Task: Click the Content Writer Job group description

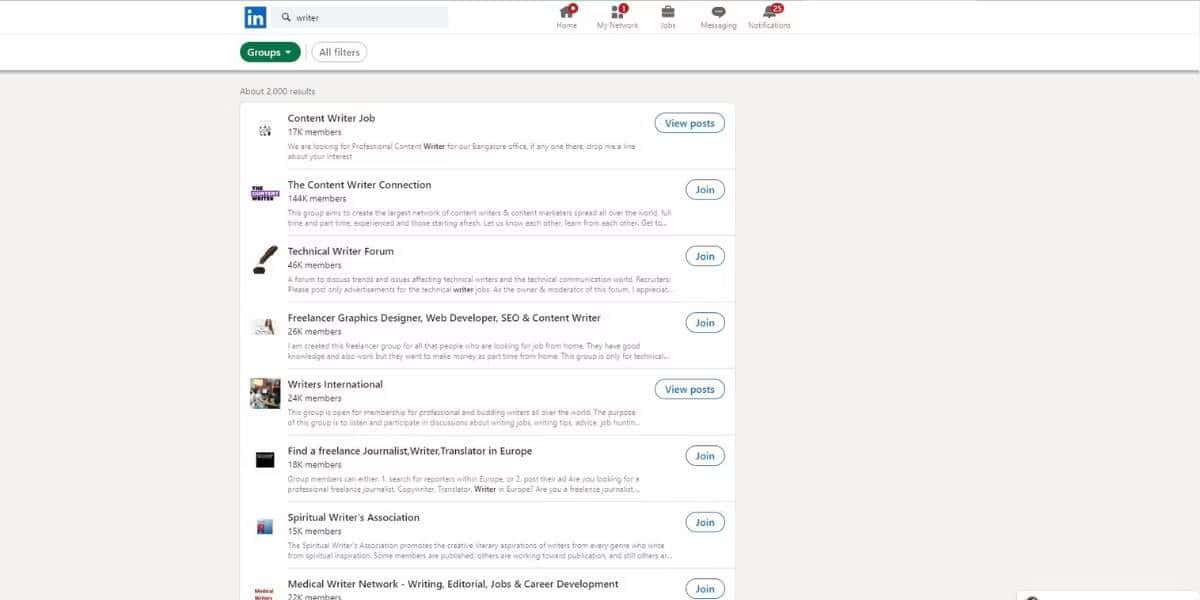Action: coord(462,151)
